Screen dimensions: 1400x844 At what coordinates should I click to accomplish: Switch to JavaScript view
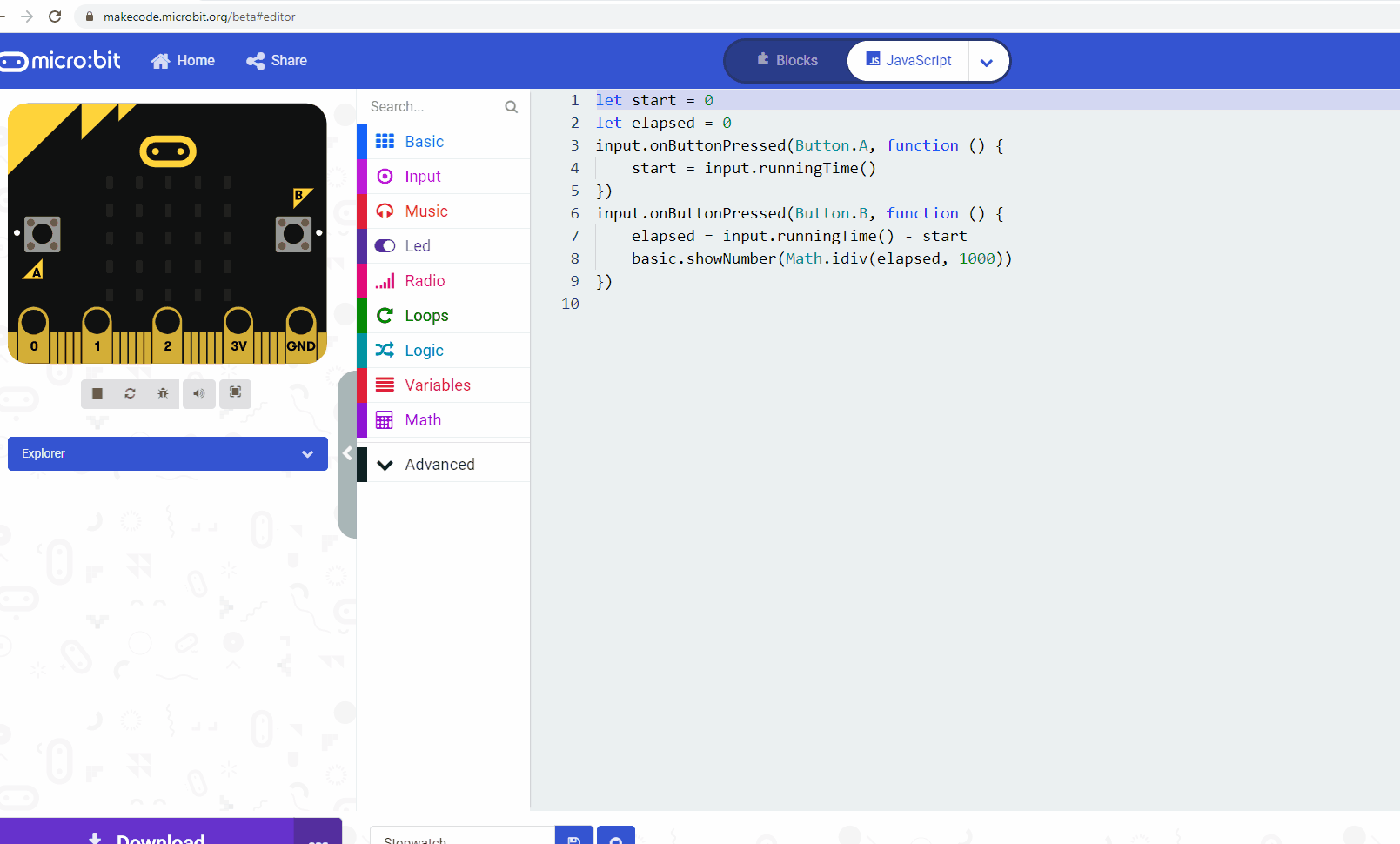[x=908, y=60]
